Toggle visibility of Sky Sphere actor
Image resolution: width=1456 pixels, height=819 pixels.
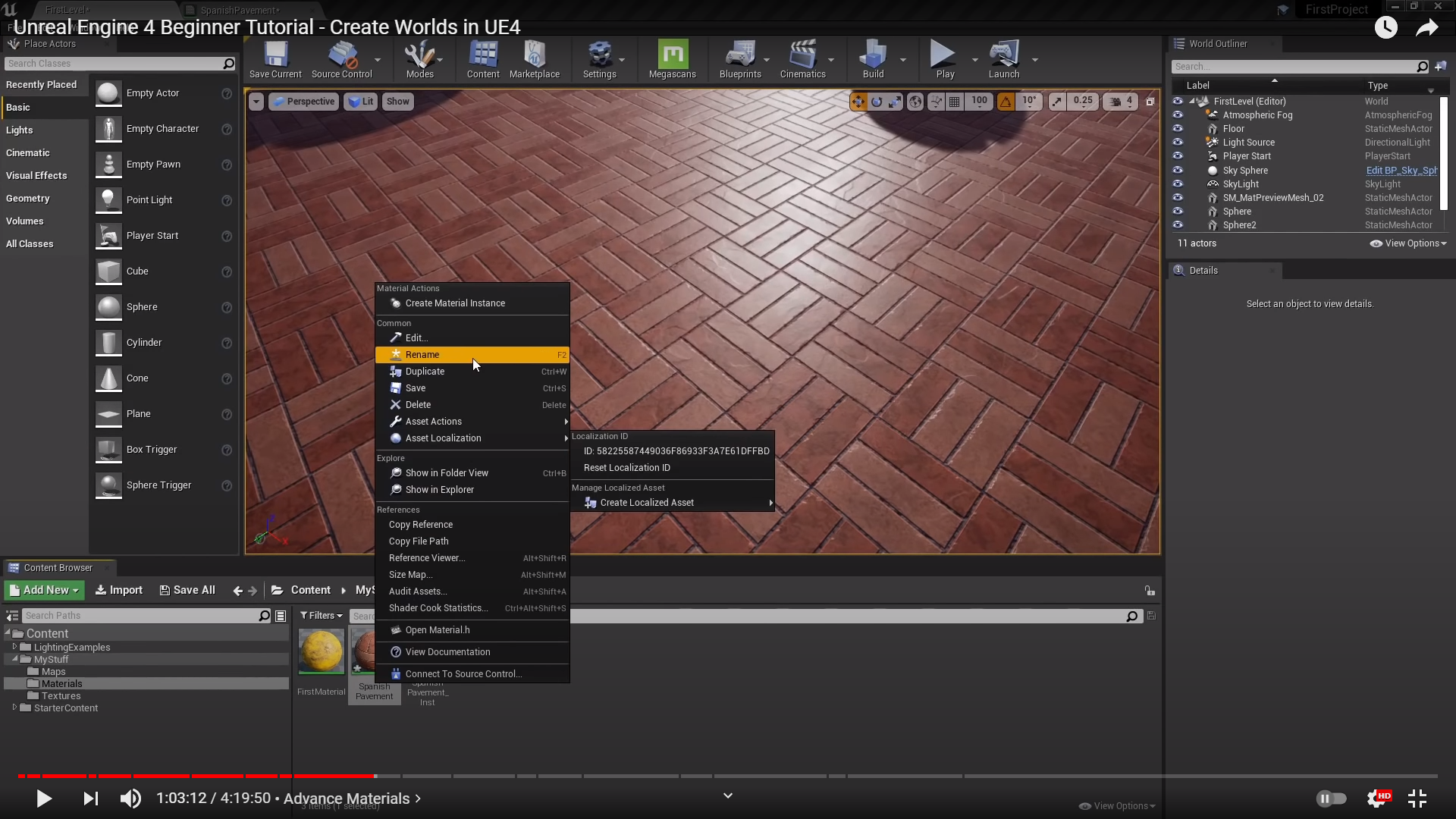point(1178,171)
